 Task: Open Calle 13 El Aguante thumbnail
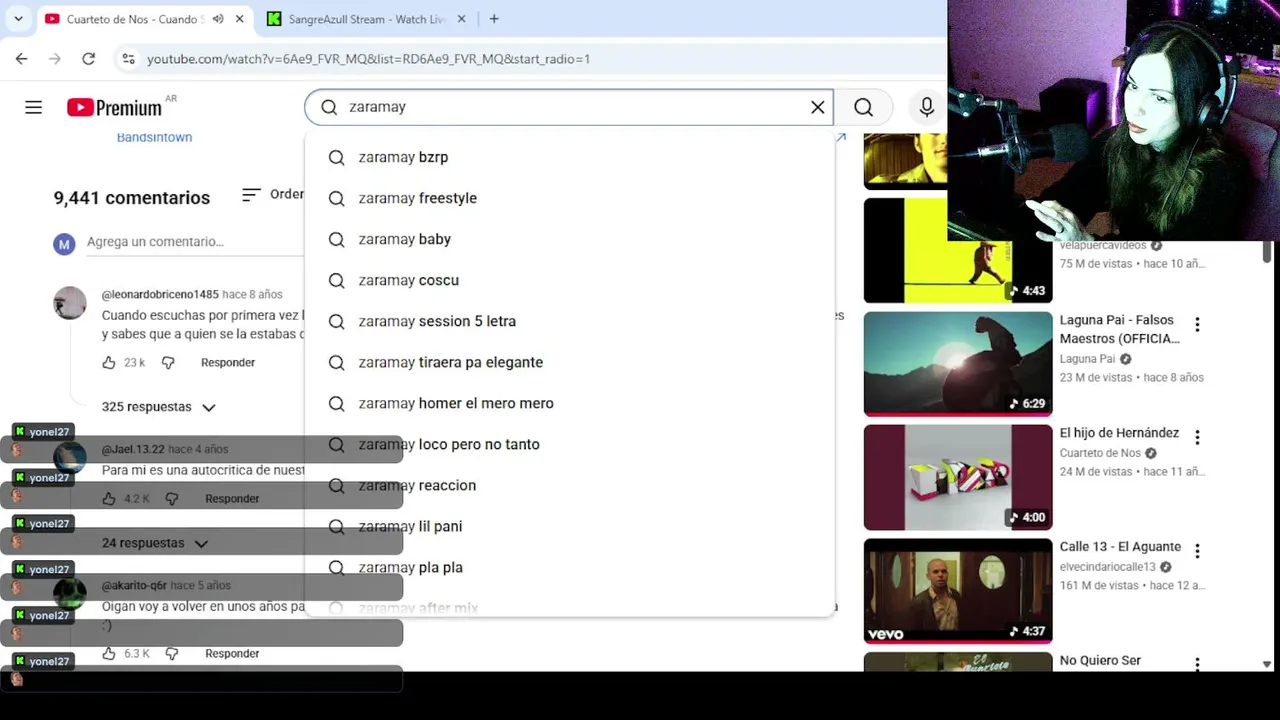click(958, 591)
